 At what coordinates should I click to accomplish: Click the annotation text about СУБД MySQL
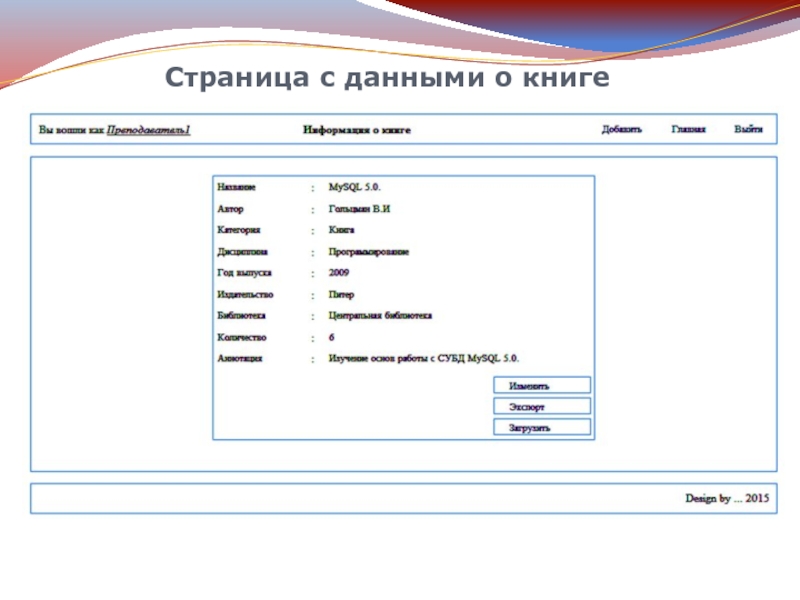tap(423, 359)
